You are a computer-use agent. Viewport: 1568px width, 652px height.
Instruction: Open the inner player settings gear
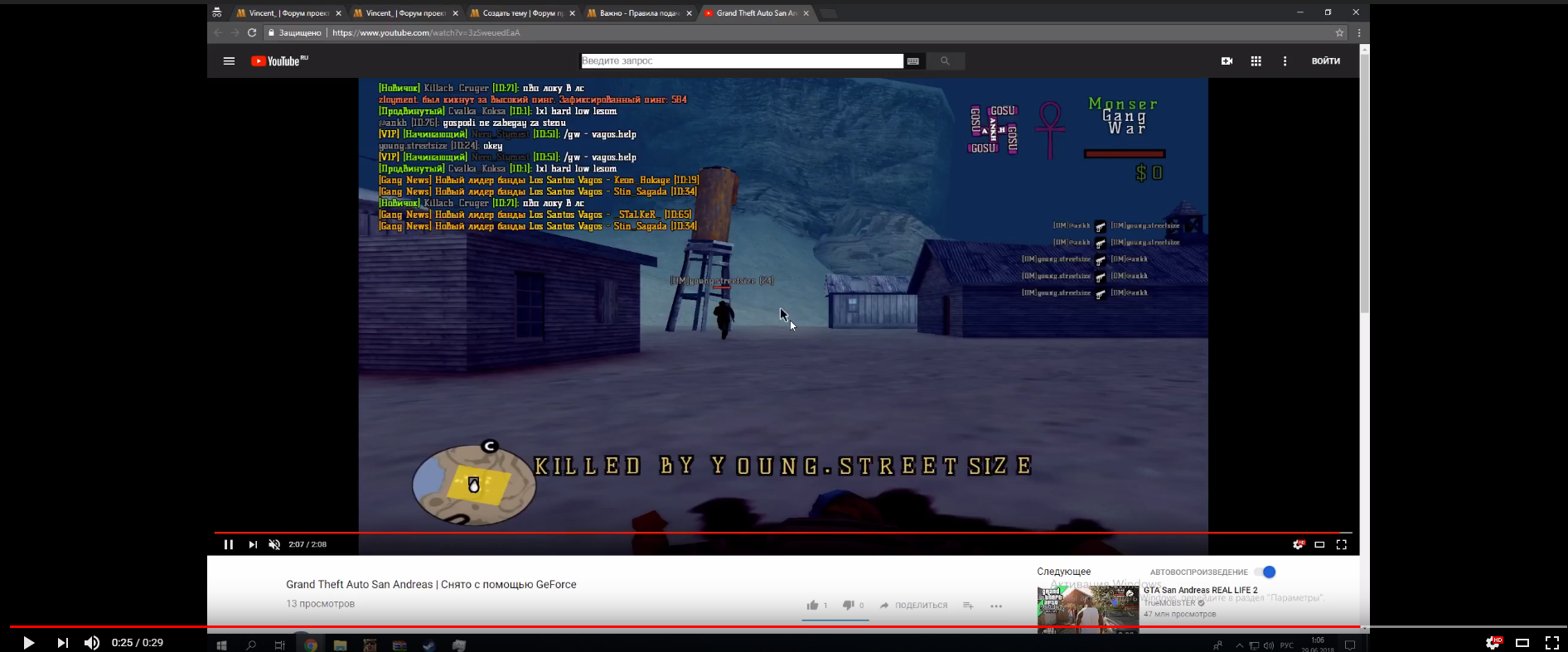click(x=1299, y=544)
